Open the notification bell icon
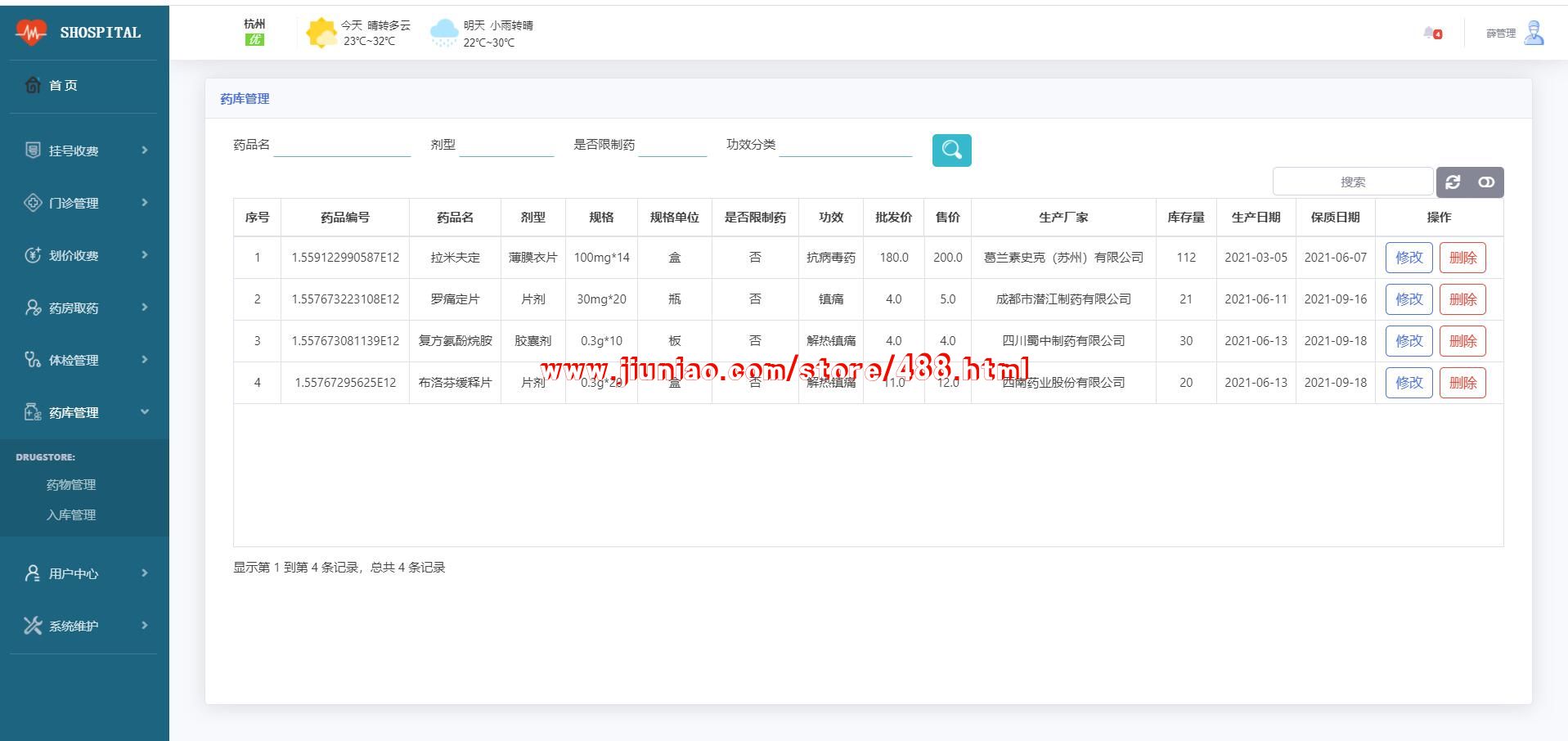This screenshot has height=741, width=1568. 1431,33
